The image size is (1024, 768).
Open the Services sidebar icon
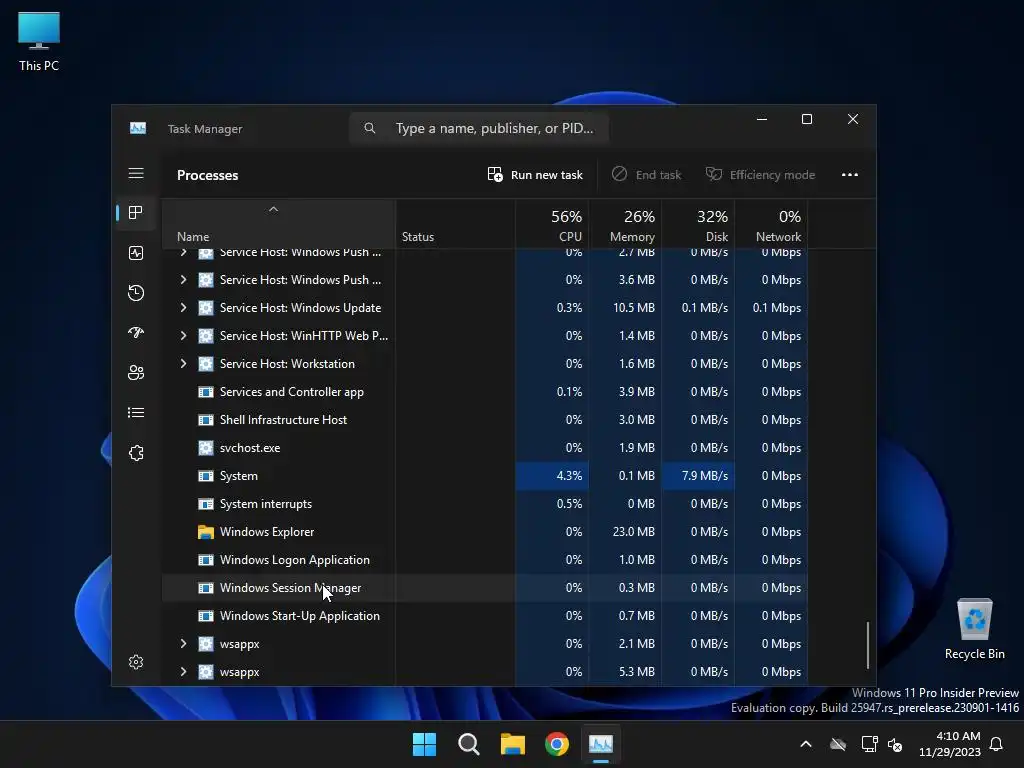136,453
